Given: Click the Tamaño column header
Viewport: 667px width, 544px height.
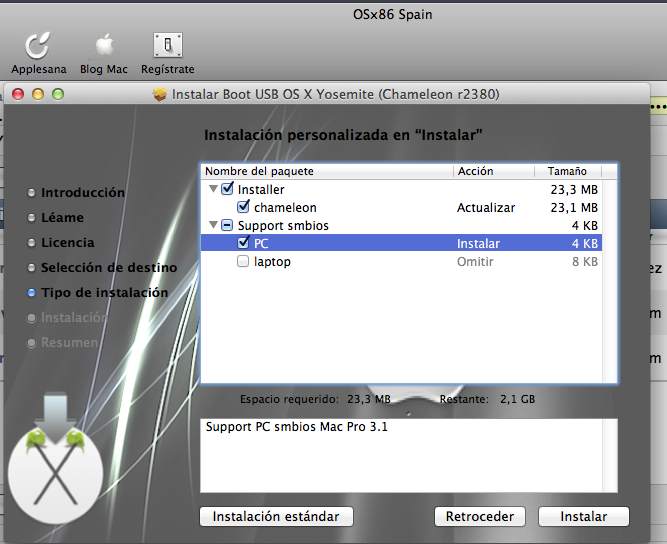Looking at the screenshot, I should (567, 171).
